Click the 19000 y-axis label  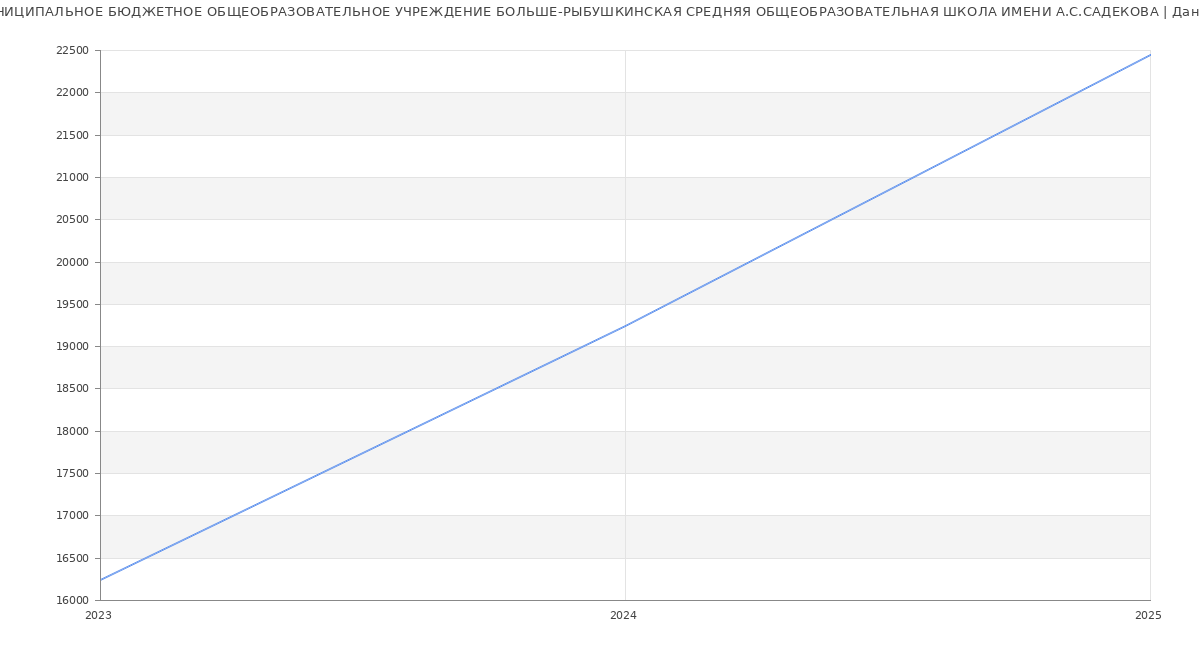pyautogui.click(x=72, y=347)
